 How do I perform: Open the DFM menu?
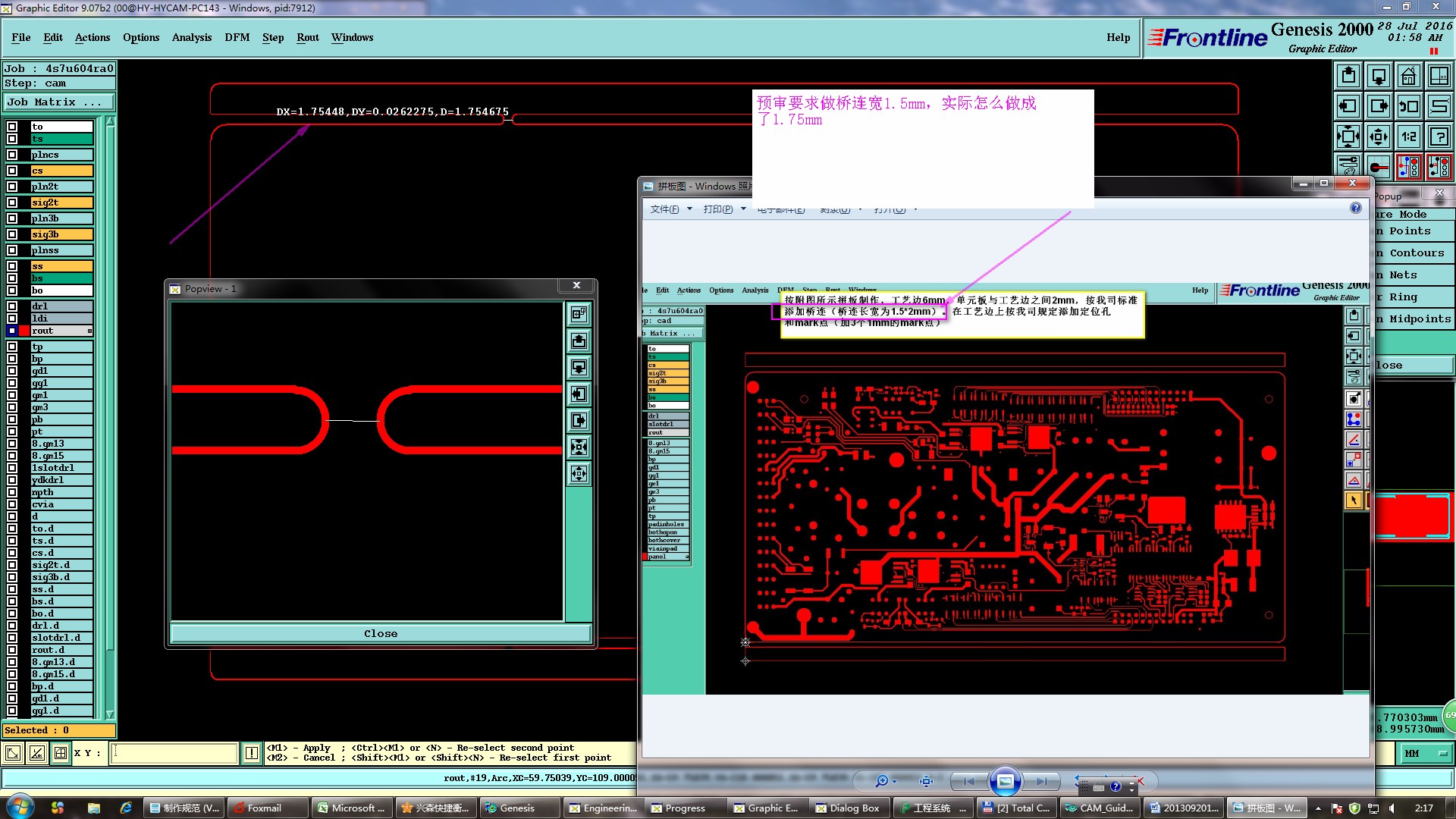pos(237,37)
